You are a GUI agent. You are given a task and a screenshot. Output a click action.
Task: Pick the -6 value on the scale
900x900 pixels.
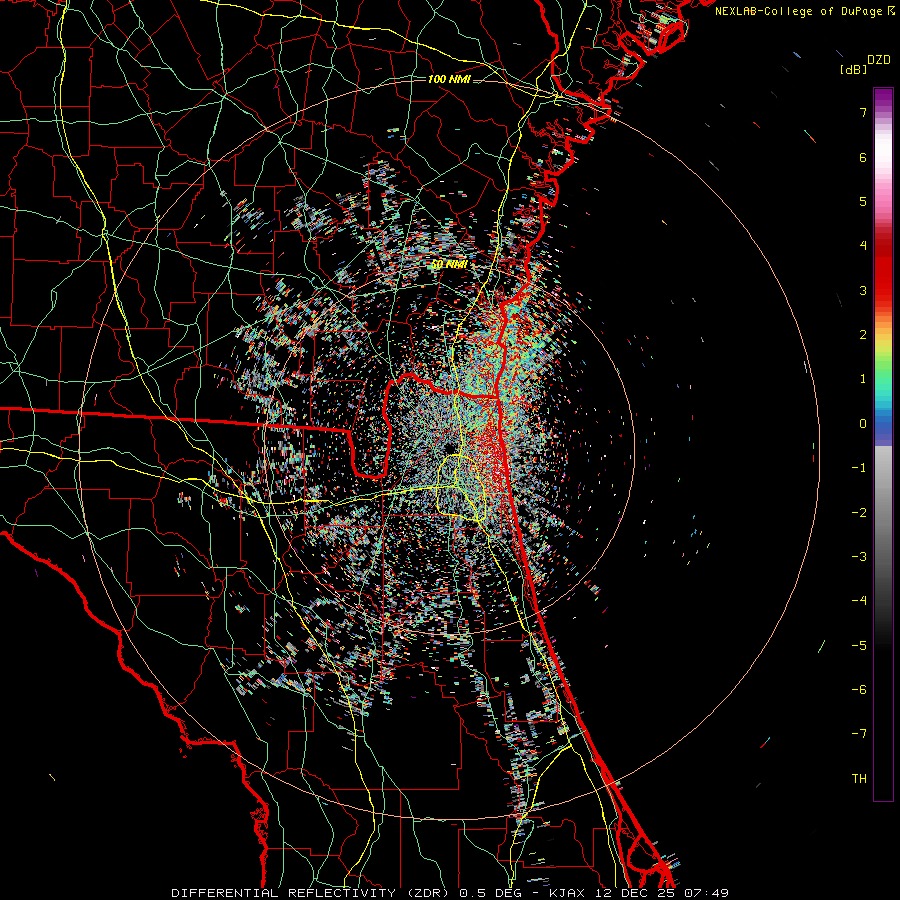859,690
